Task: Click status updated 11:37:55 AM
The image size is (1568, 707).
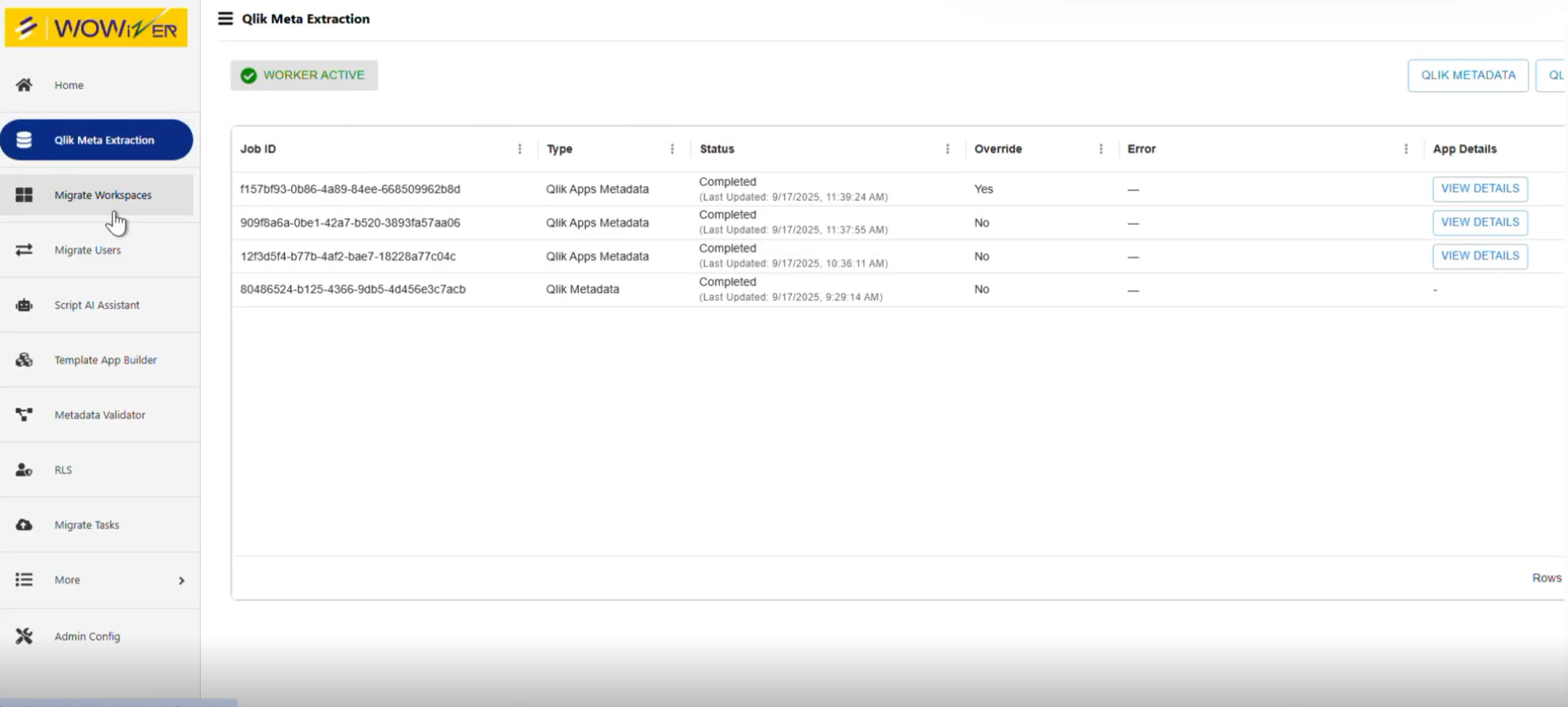Action: (794, 231)
